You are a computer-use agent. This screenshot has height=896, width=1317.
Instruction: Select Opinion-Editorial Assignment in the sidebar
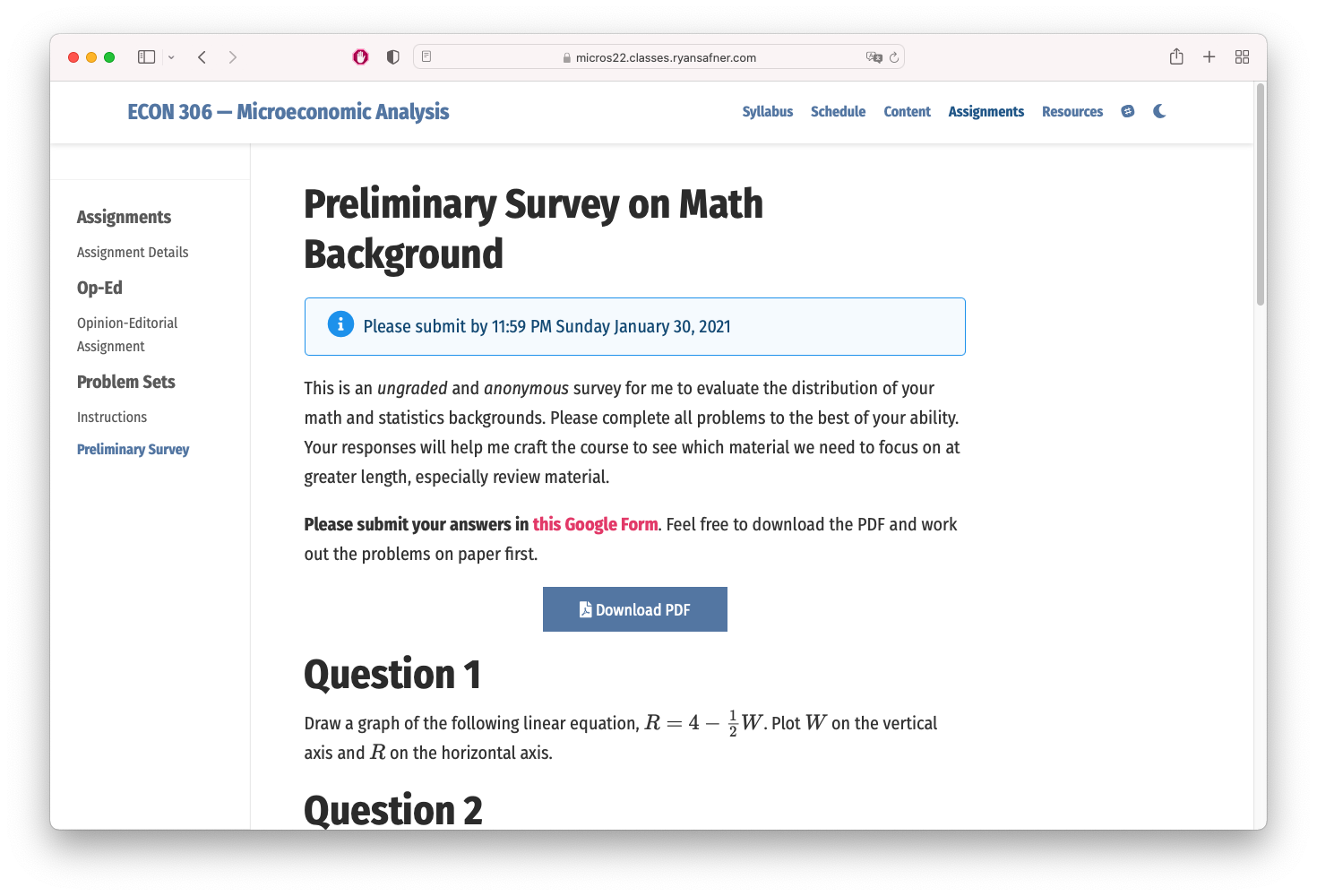tap(127, 334)
